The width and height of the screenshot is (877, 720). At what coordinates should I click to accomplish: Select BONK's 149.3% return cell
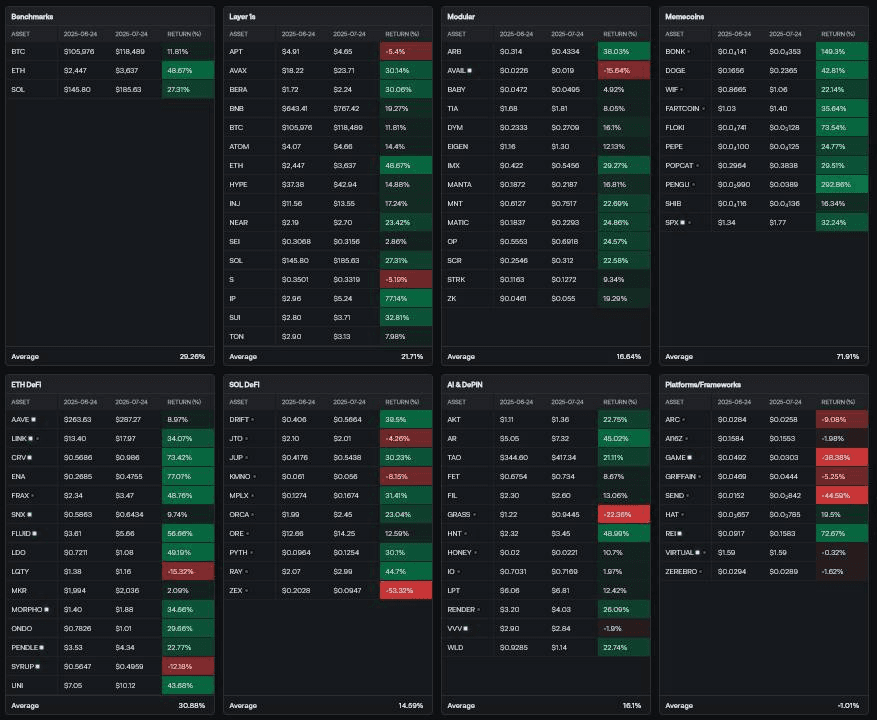pyautogui.click(x=842, y=51)
